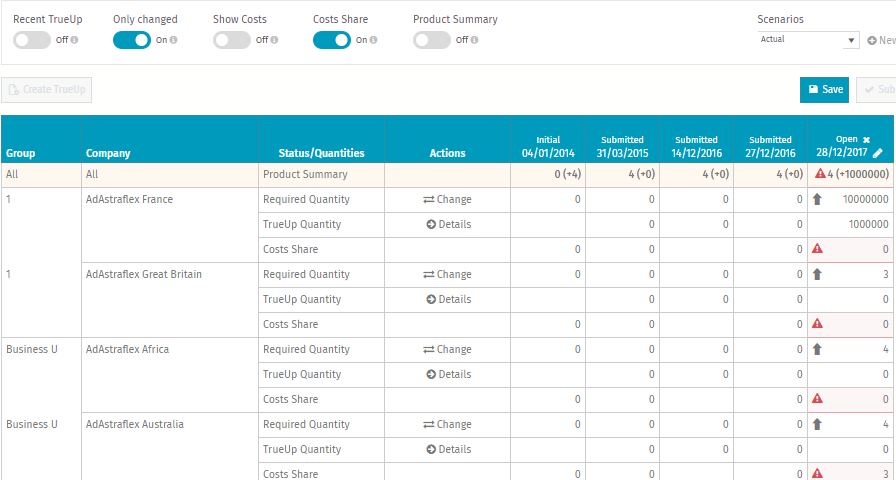Click up arrow icon for AdAstraflex France quantity
Viewport: 896px width, 480px height.
pyautogui.click(x=817, y=200)
